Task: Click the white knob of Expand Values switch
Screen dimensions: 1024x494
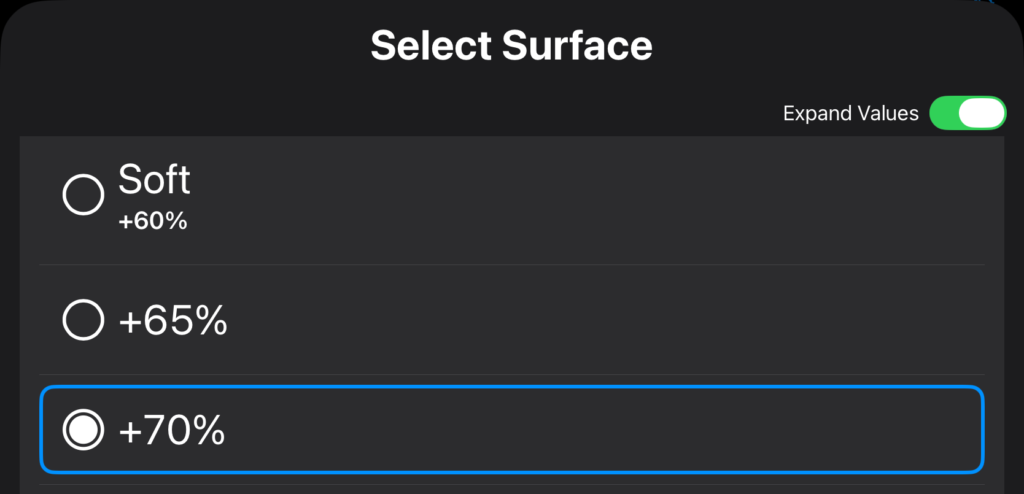Action: [982, 113]
